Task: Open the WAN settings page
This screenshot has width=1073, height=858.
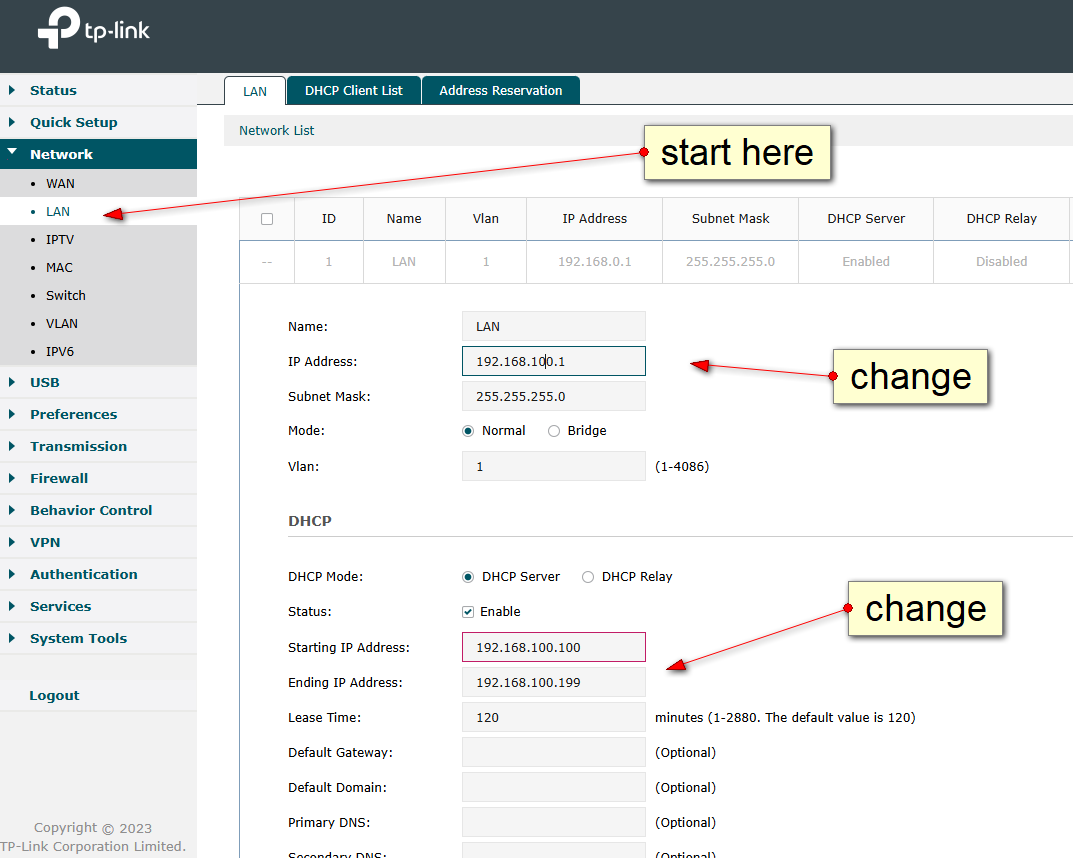Action: [60, 184]
